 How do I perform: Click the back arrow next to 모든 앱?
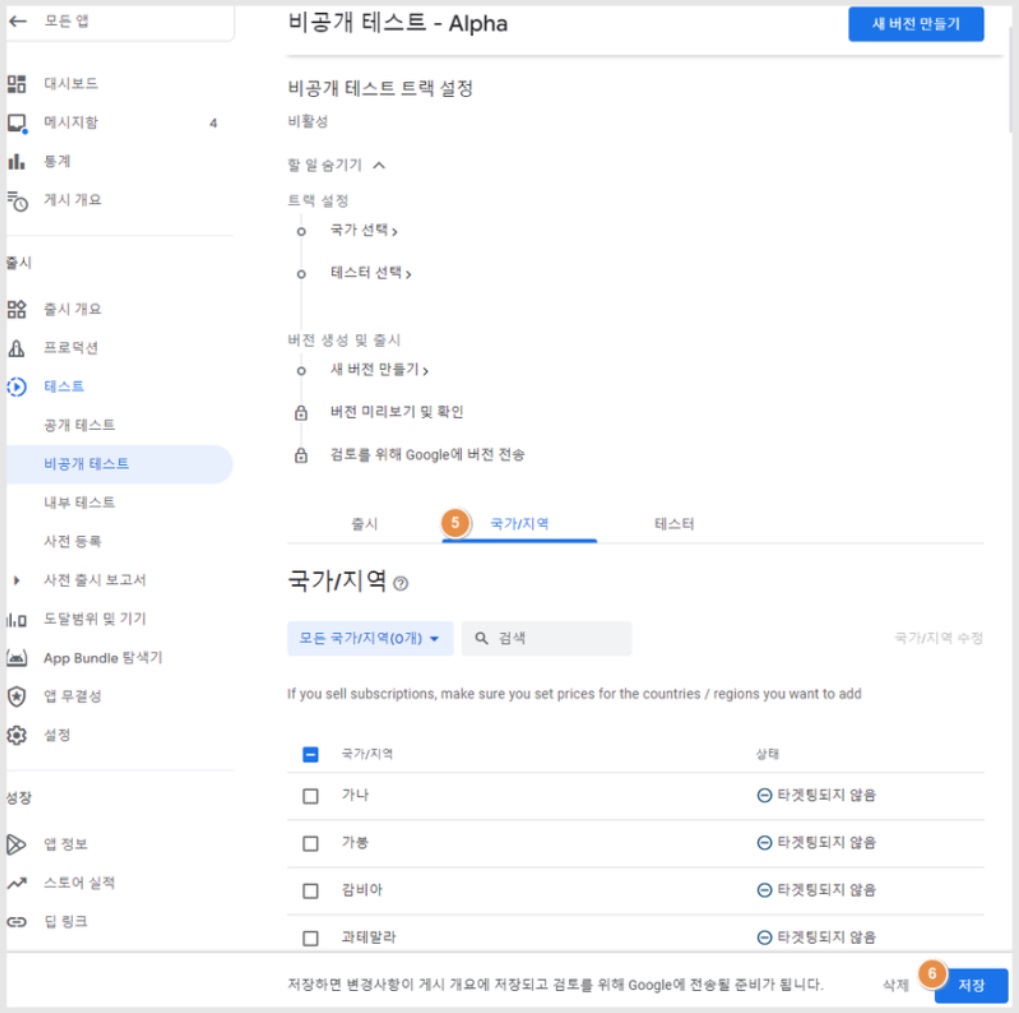(x=18, y=21)
